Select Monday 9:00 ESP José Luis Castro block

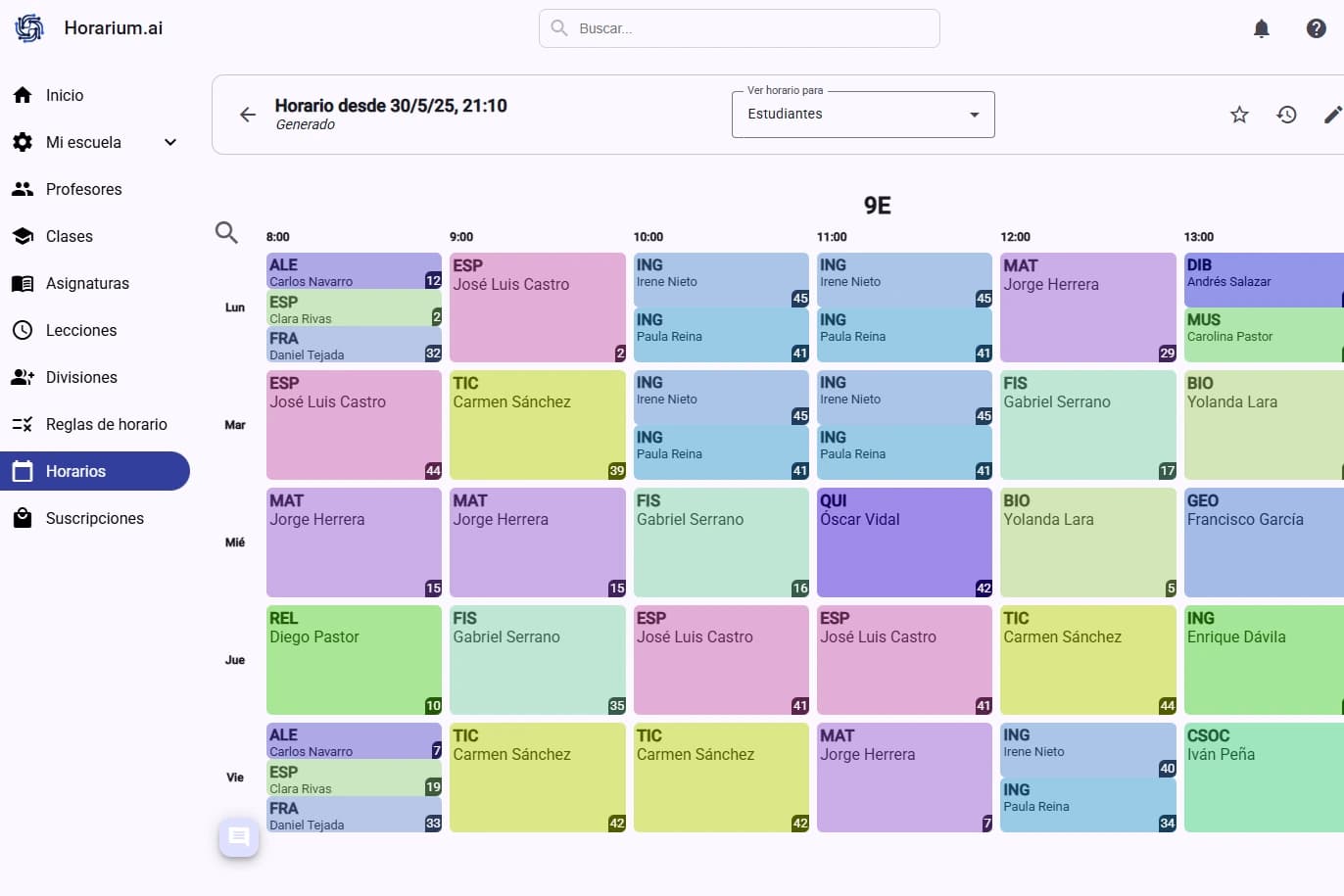(537, 307)
